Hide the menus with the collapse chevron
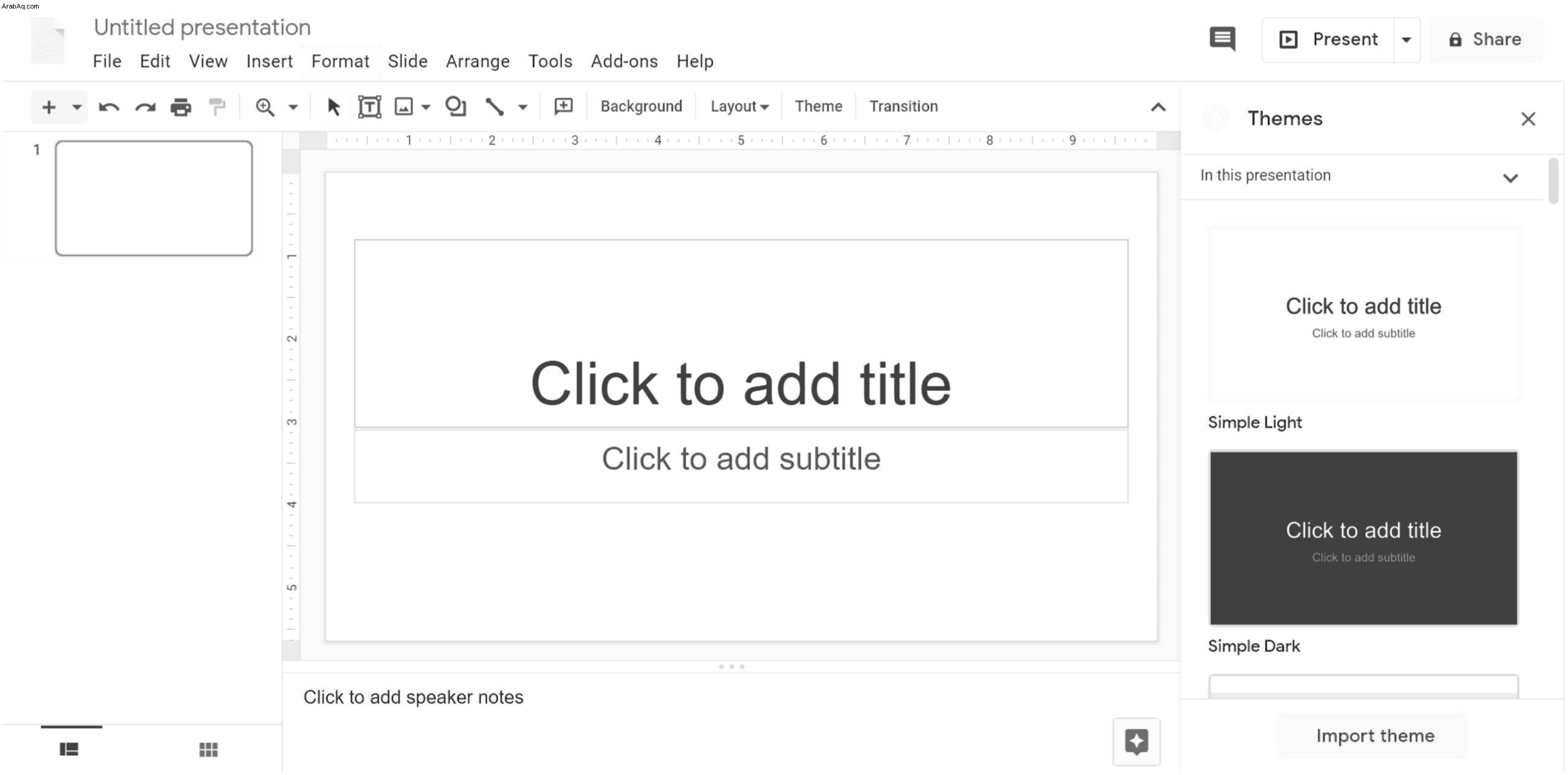This screenshot has height=775, width=1568. pos(1158,107)
